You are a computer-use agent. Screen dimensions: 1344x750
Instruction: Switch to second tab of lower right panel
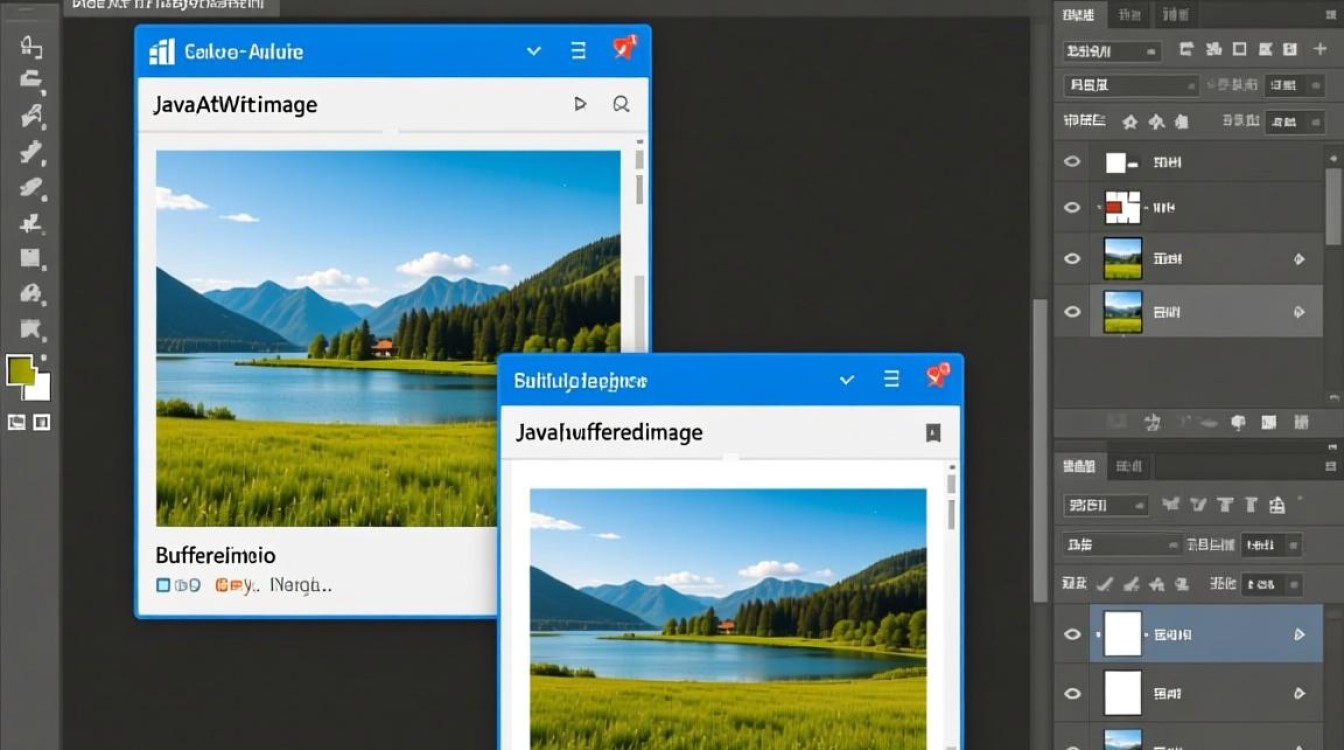1130,466
